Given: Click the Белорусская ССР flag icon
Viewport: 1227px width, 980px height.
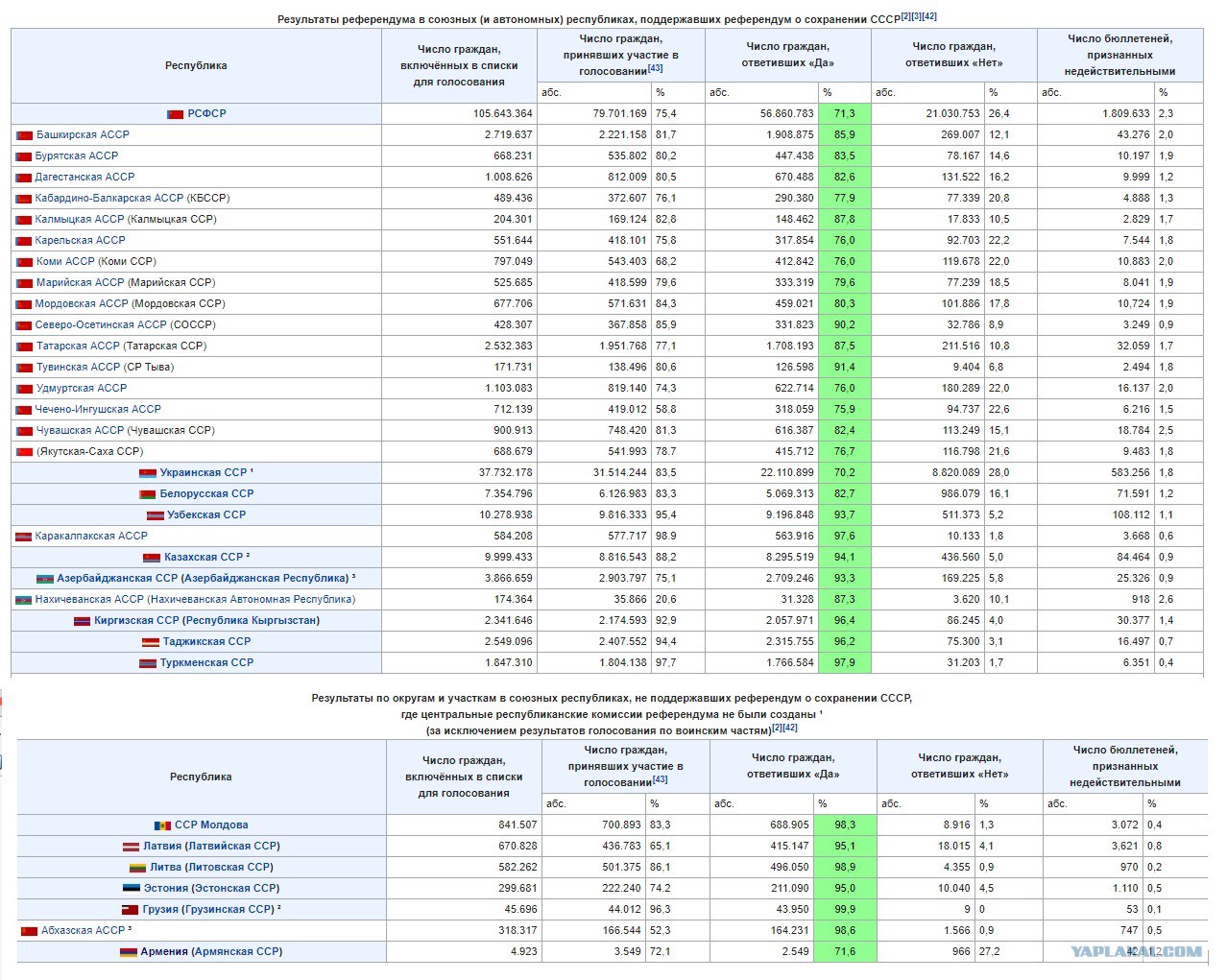Looking at the screenshot, I should point(148,494).
